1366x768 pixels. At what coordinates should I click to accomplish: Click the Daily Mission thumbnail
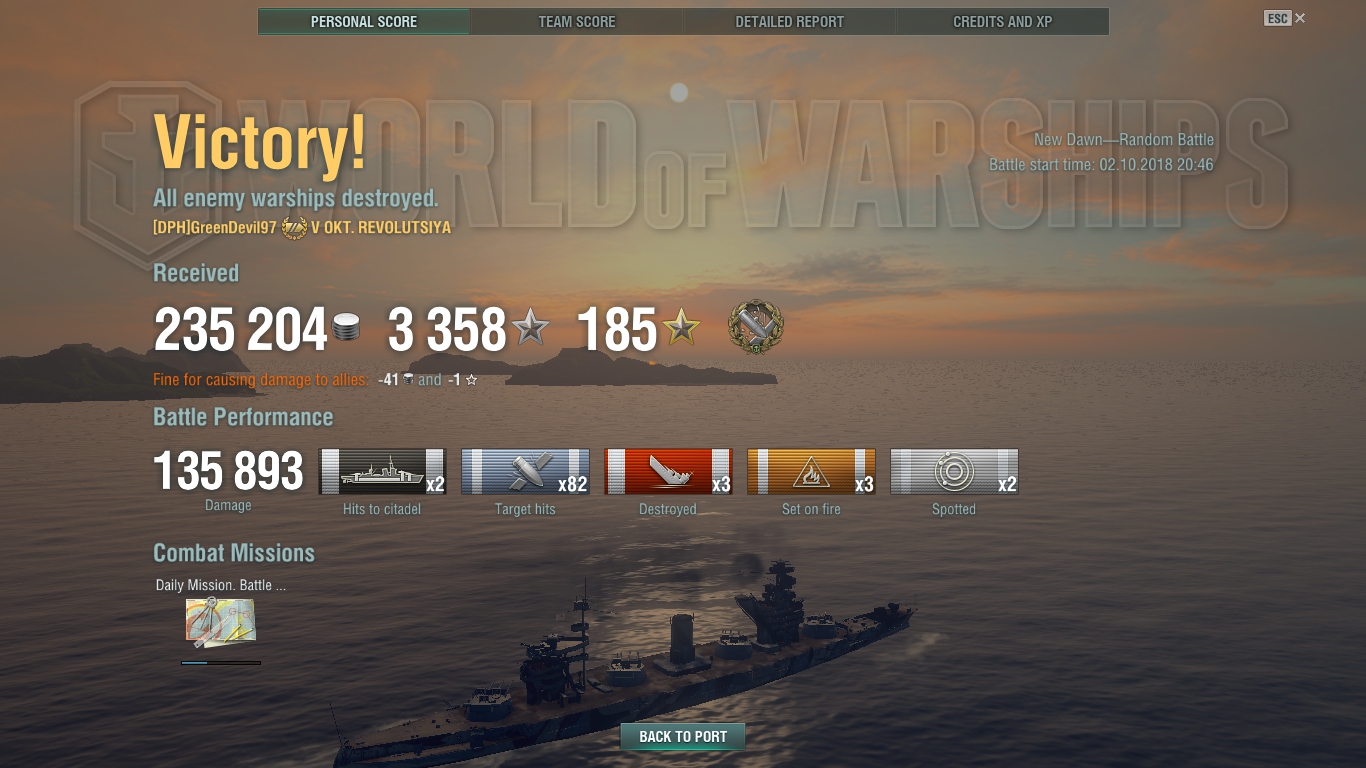click(x=221, y=622)
